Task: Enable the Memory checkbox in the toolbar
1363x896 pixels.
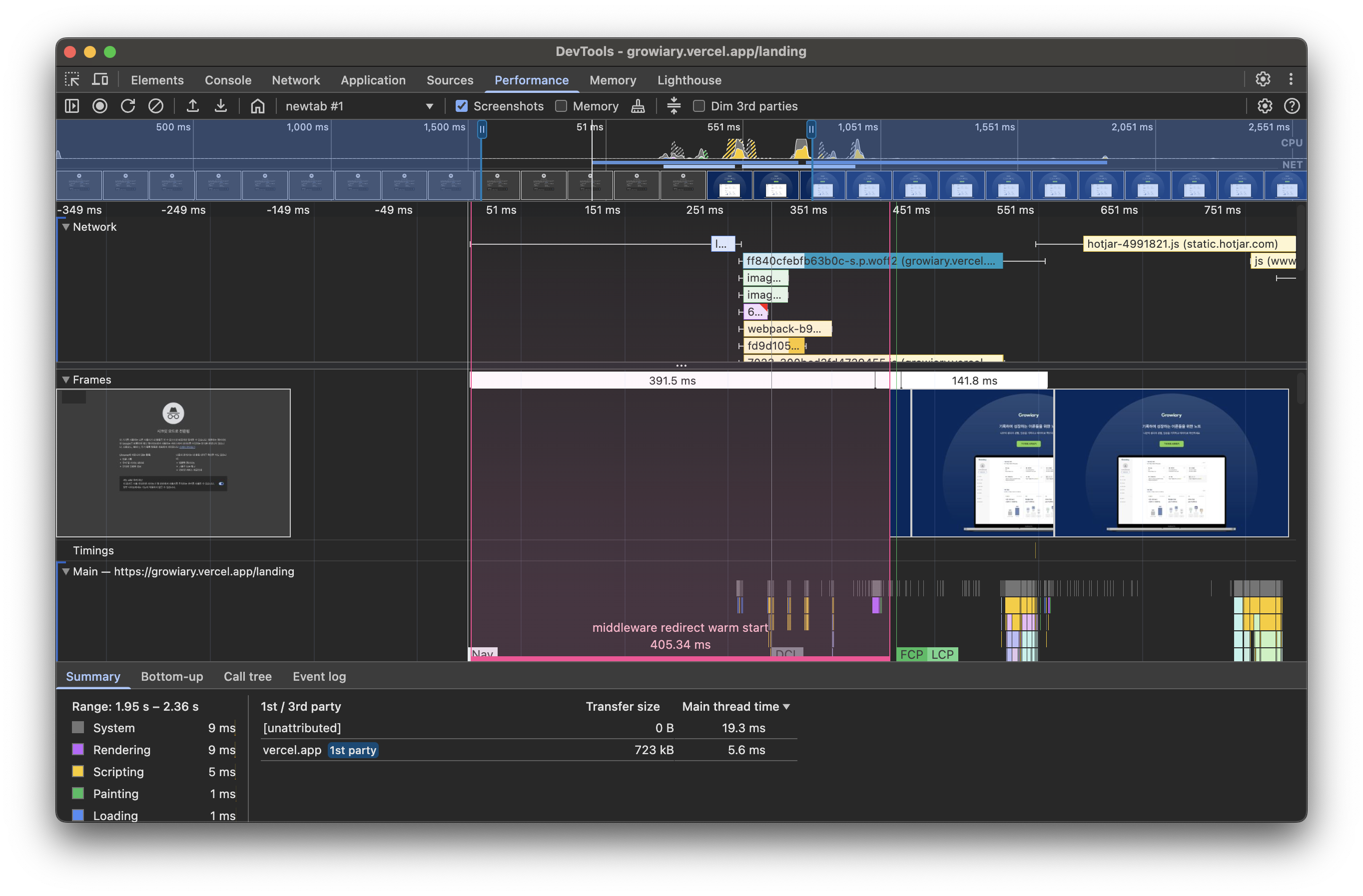Action: tap(561, 106)
